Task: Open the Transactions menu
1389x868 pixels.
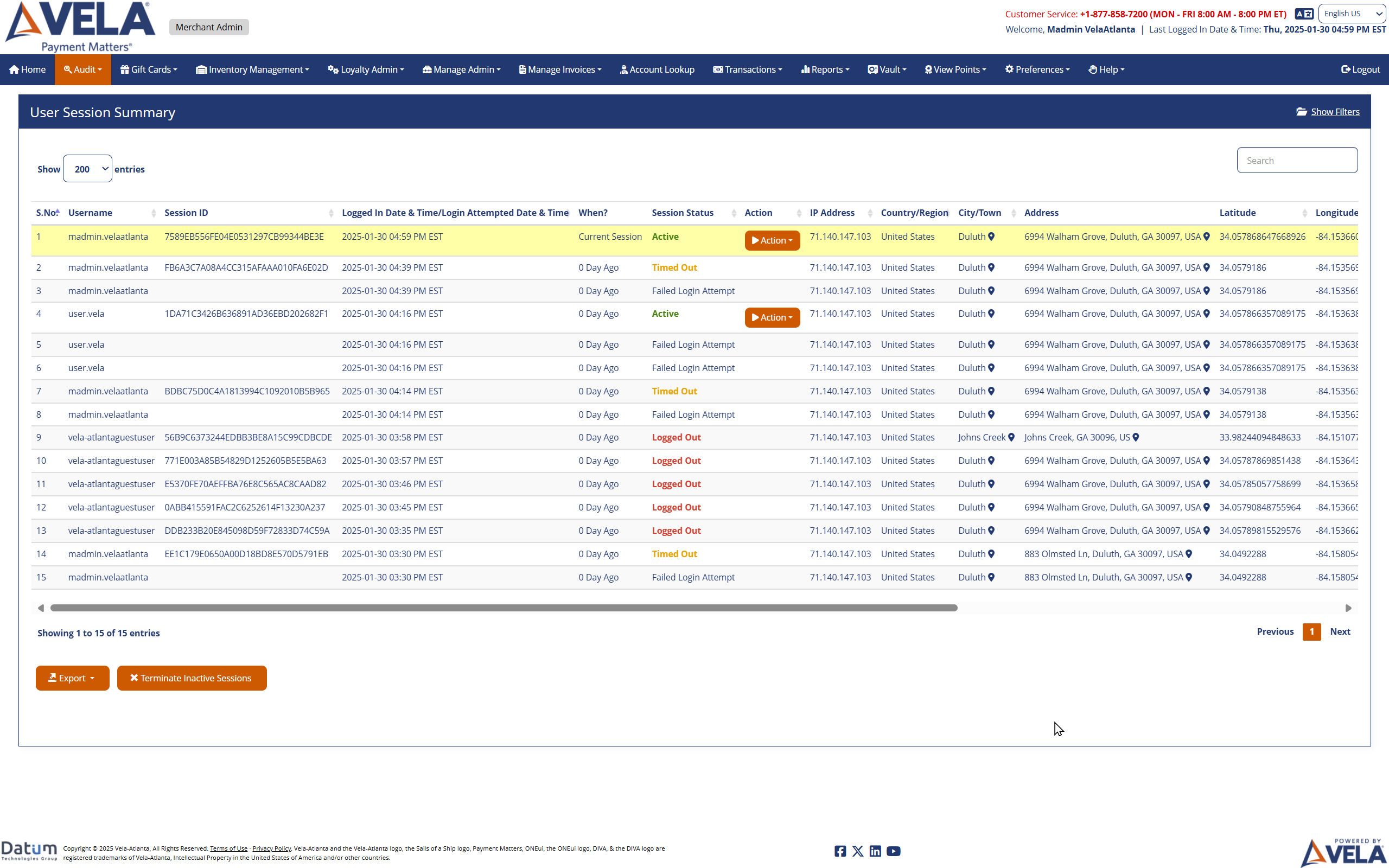Action: tap(747, 69)
